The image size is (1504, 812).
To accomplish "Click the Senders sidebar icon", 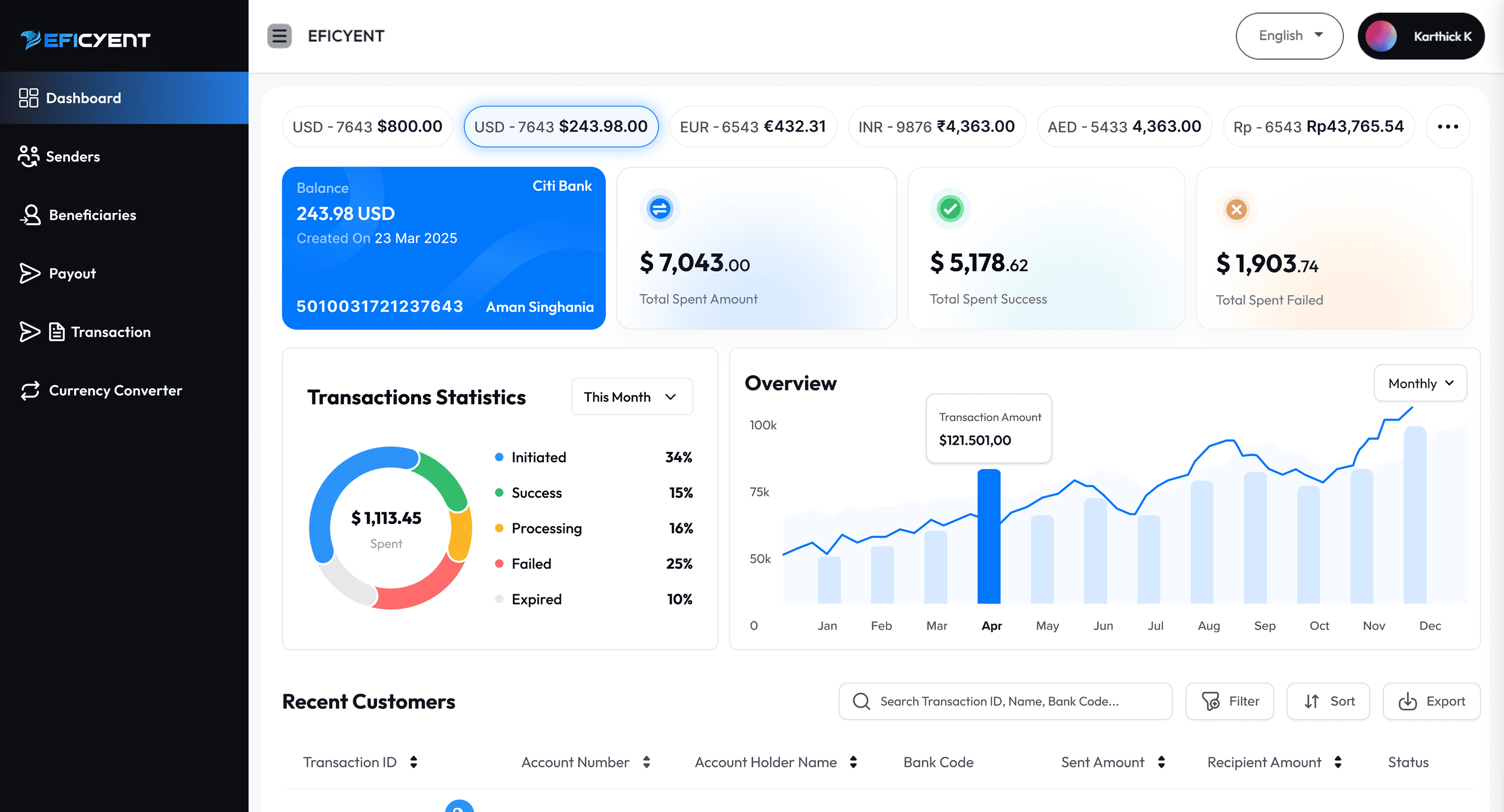I will click(28, 156).
